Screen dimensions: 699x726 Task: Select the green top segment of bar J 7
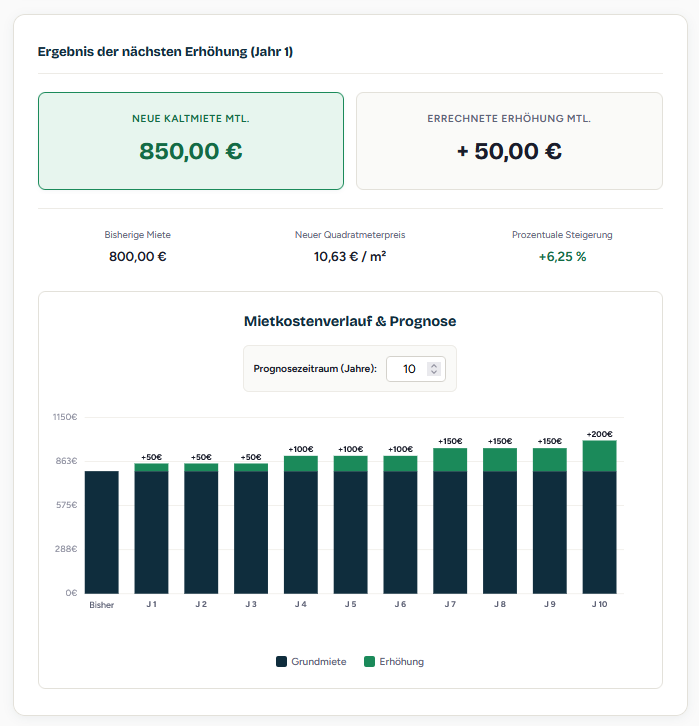pyautogui.click(x=450, y=460)
